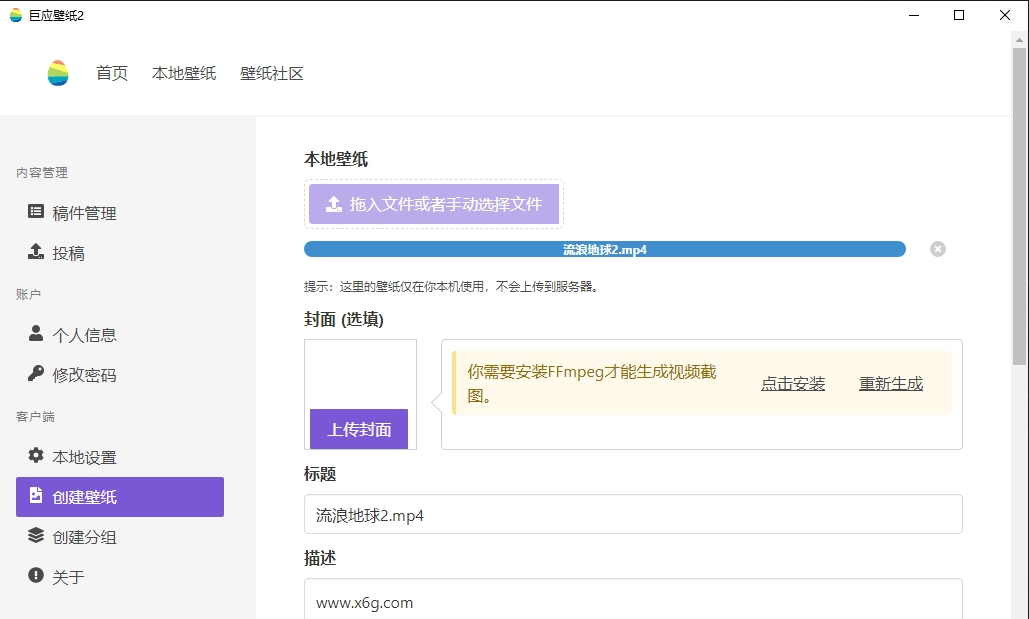Screen dimensions: 1029x619
Task: Click the 关于 exclamation icon
Action: [x=36, y=576]
